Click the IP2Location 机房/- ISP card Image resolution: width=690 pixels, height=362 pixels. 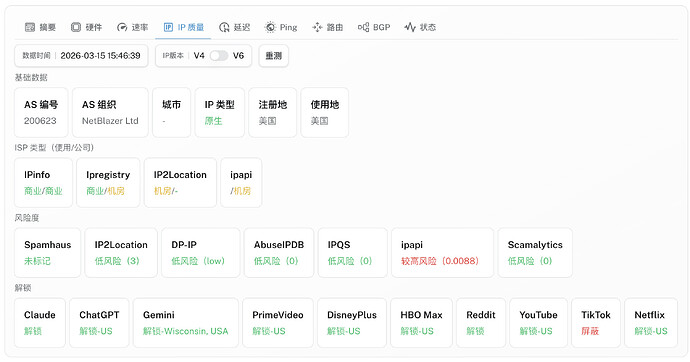180,183
